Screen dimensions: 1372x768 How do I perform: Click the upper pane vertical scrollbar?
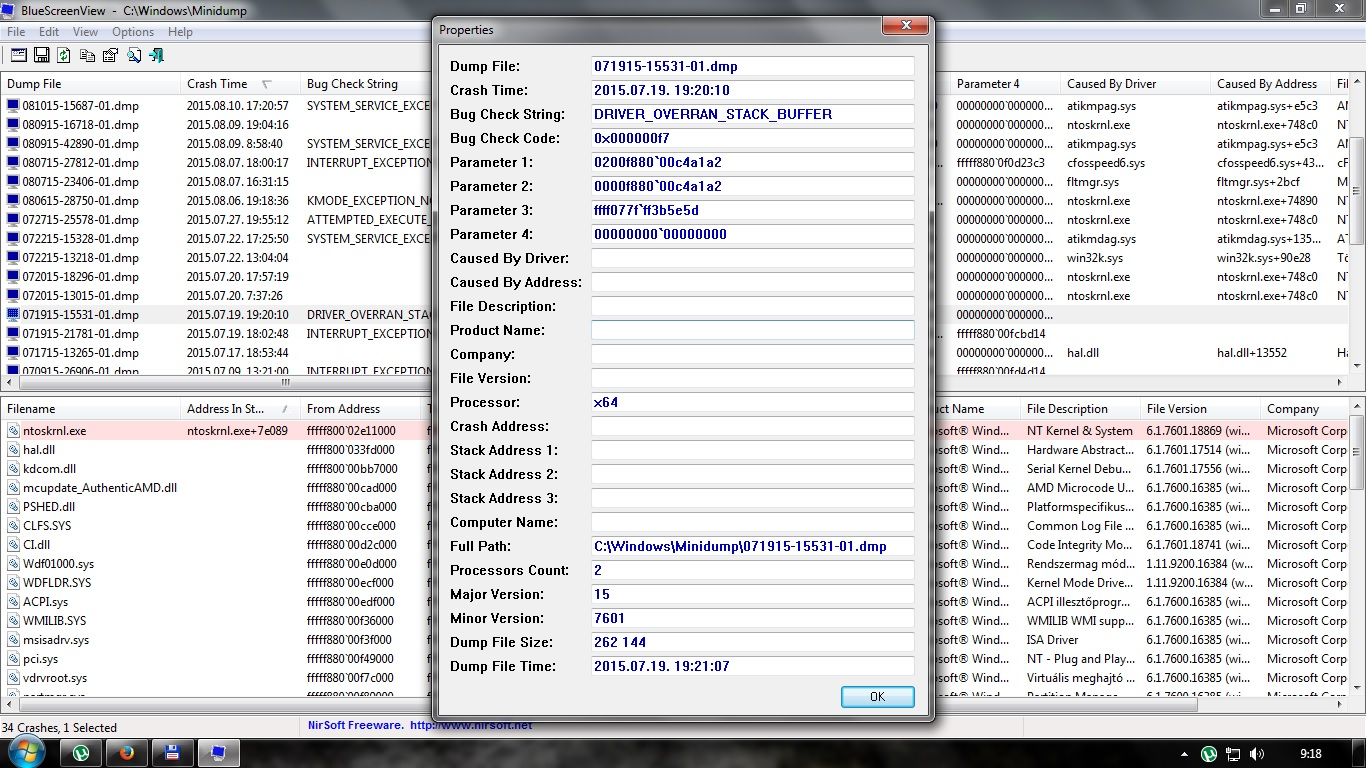1357,190
